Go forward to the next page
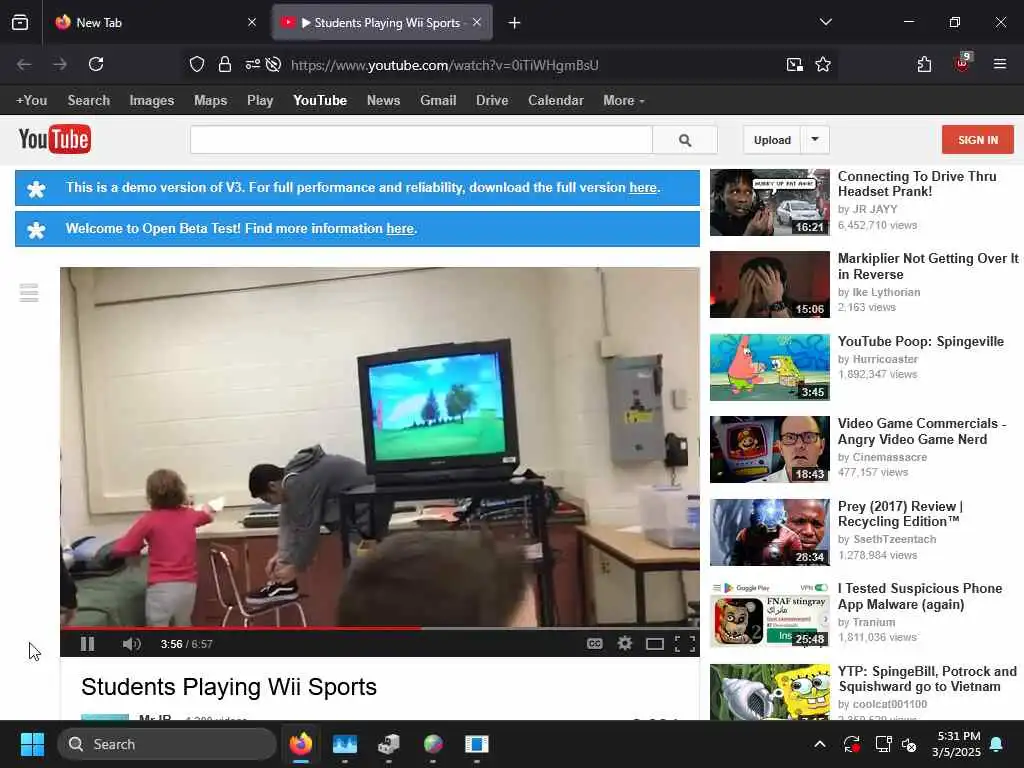The width and height of the screenshot is (1024, 768). pos(59,64)
